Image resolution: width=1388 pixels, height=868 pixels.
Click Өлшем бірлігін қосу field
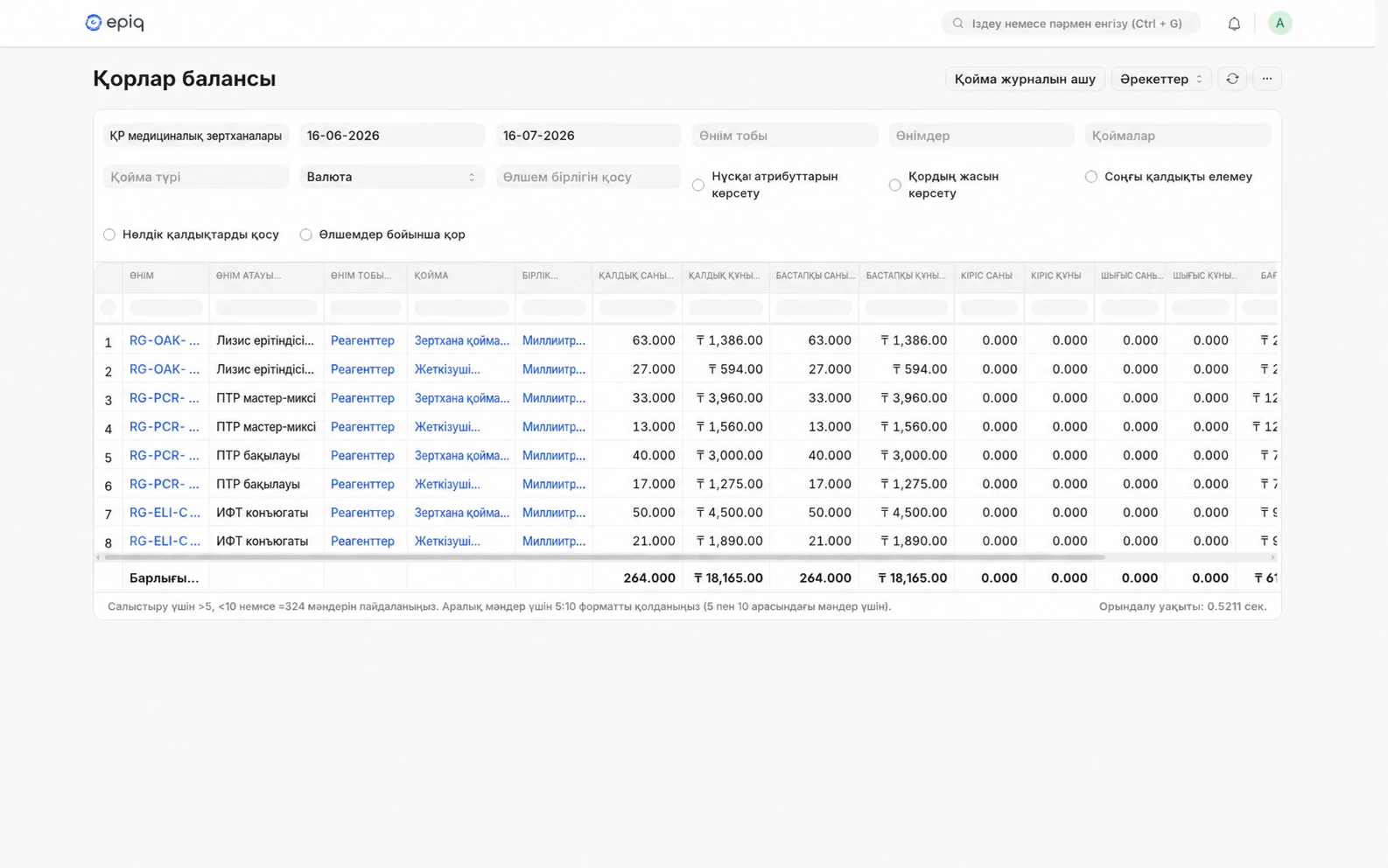(x=588, y=177)
